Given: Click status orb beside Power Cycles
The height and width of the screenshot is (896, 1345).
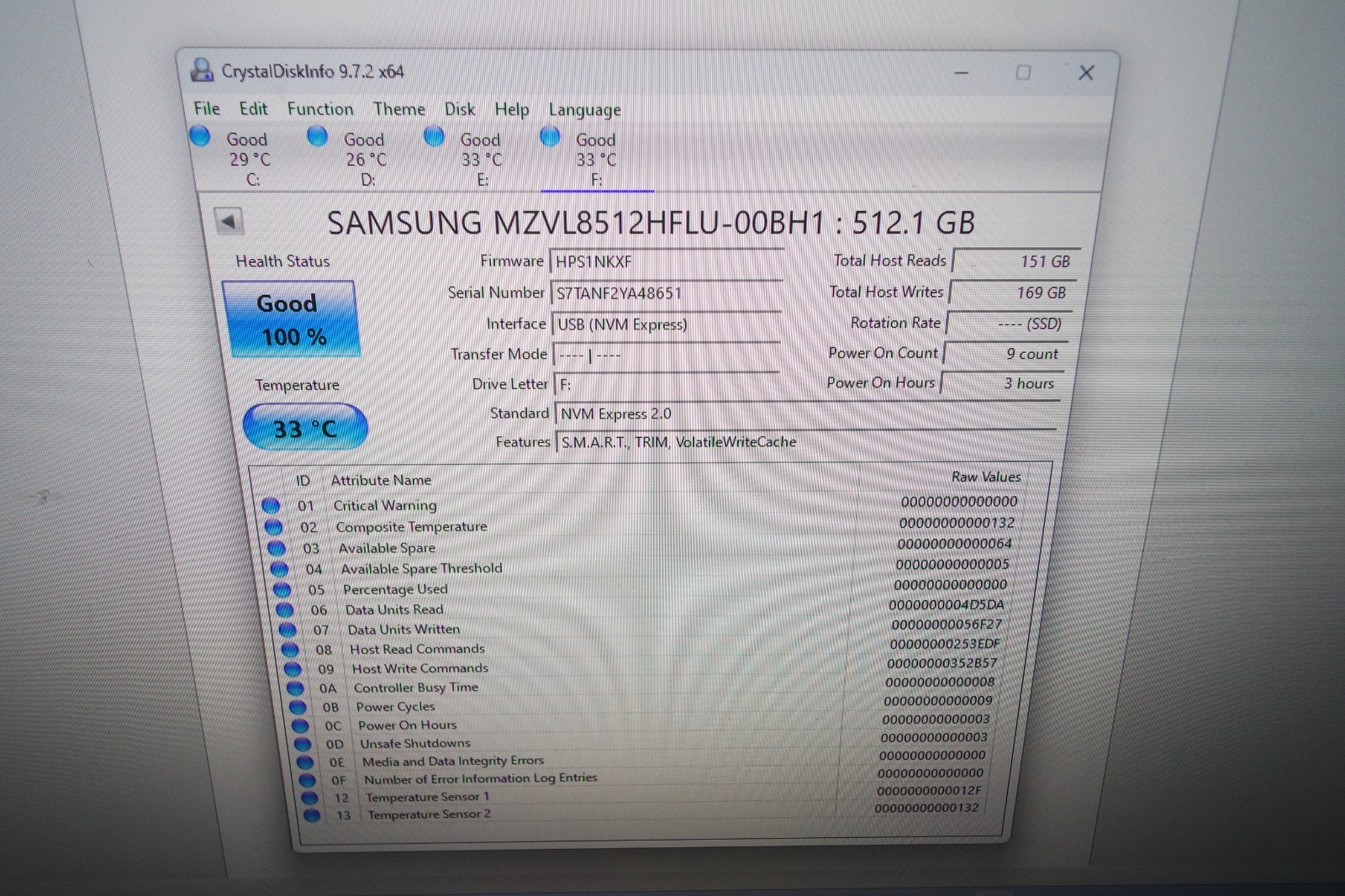Looking at the screenshot, I should point(298,707).
